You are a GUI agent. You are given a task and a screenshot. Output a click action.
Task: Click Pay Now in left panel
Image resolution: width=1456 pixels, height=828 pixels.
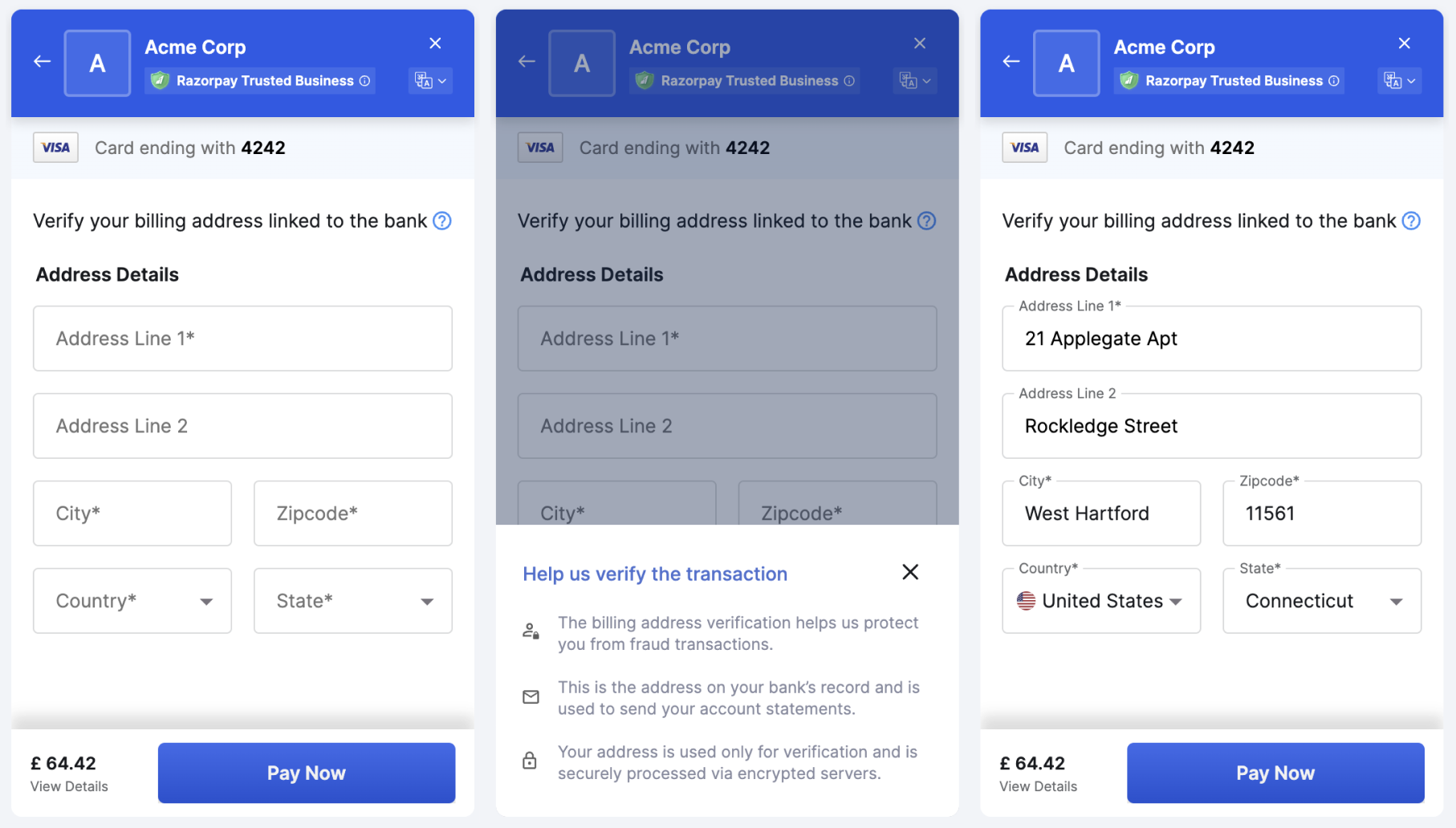tap(307, 773)
